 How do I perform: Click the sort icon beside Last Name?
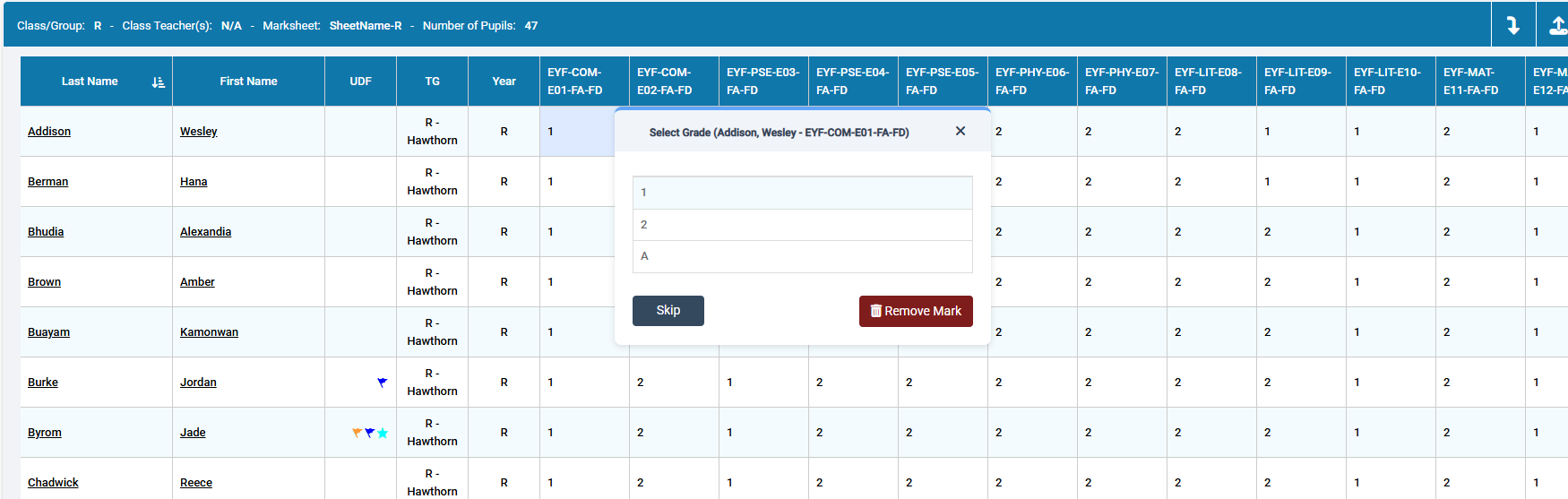[x=159, y=82]
